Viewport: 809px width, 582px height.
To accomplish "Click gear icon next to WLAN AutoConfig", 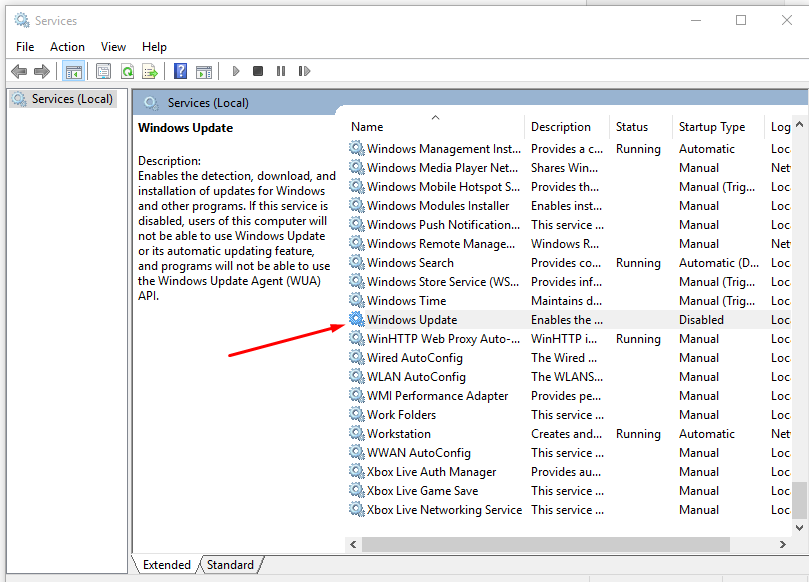I will click(x=357, y=376).
